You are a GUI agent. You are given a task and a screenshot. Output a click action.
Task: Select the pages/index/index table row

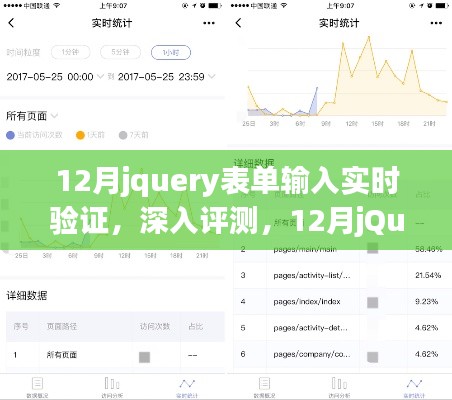click(342, 302)
